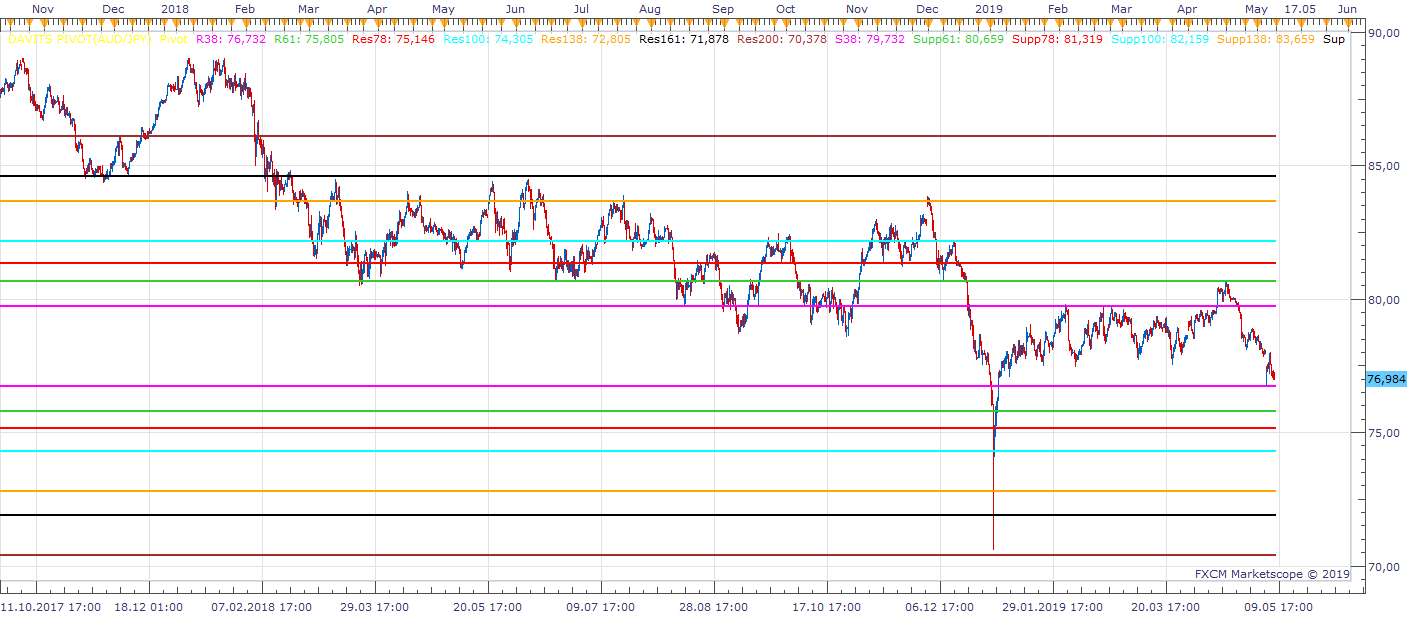The height and width of the screenshot is (619, 1423).
Task: Select the Res100: 74,305 legend entry
Action: coord(487,40)
